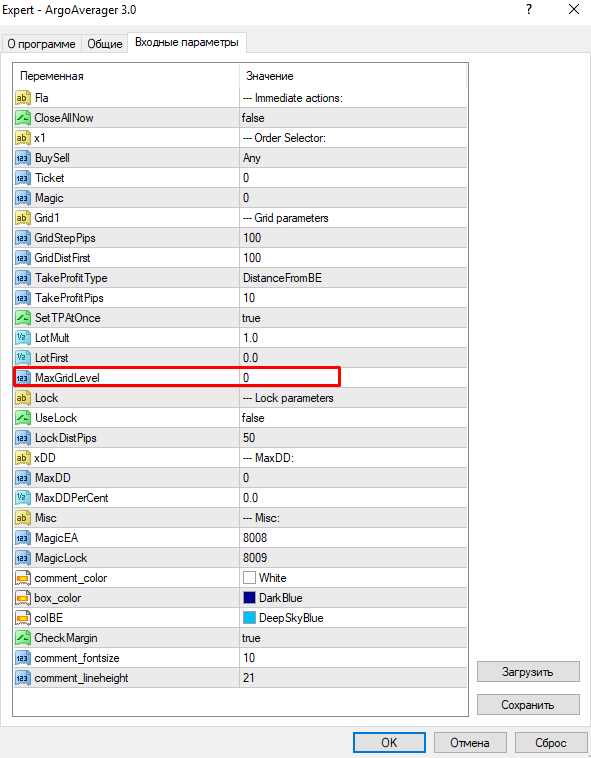Edit the LockDistPips value 50
Image resolution: width=591 pixels, height=758 pixels.
tap(353, 438)
